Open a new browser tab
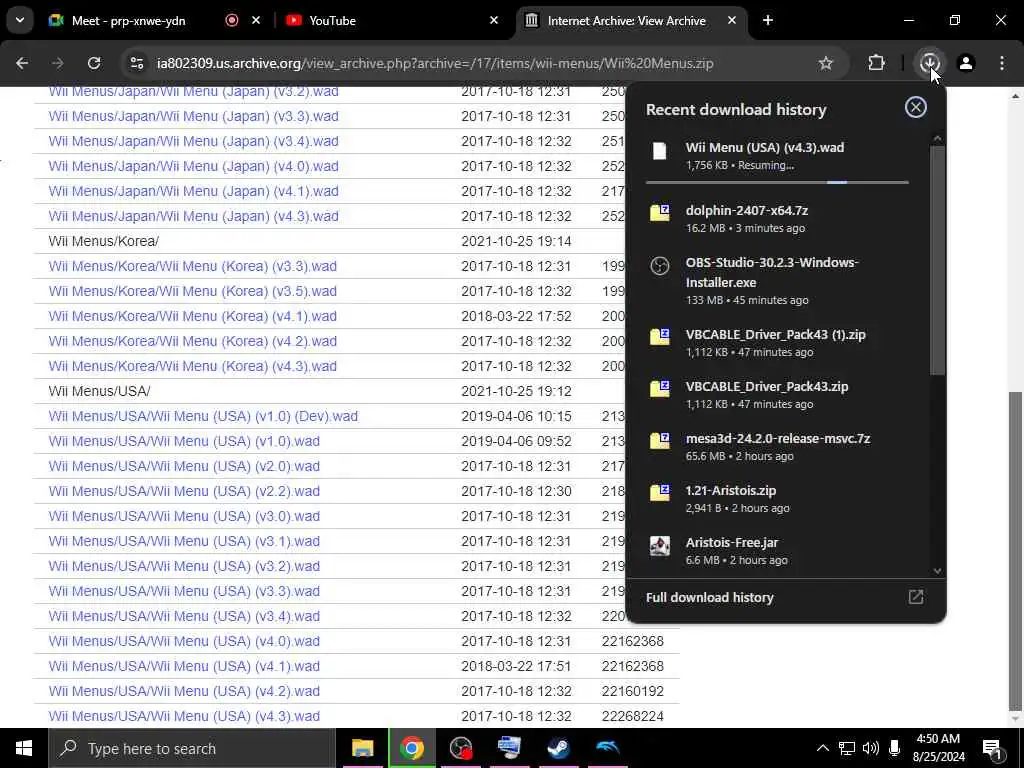This screenshot has width=1024, height=768. 768,20
